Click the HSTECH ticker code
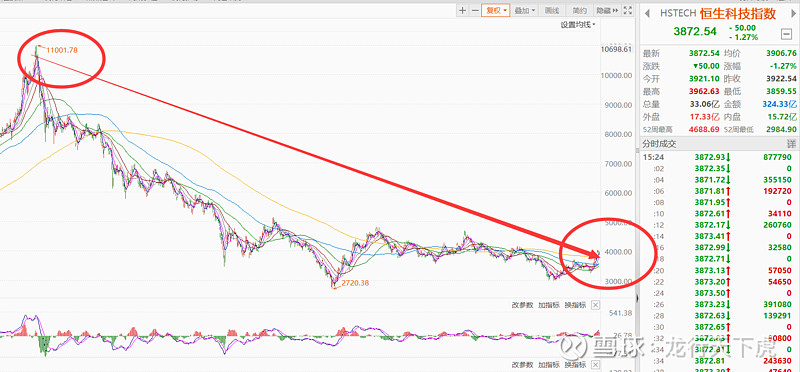The width and height of the screenshot is (800, 372). coord(678,14)
